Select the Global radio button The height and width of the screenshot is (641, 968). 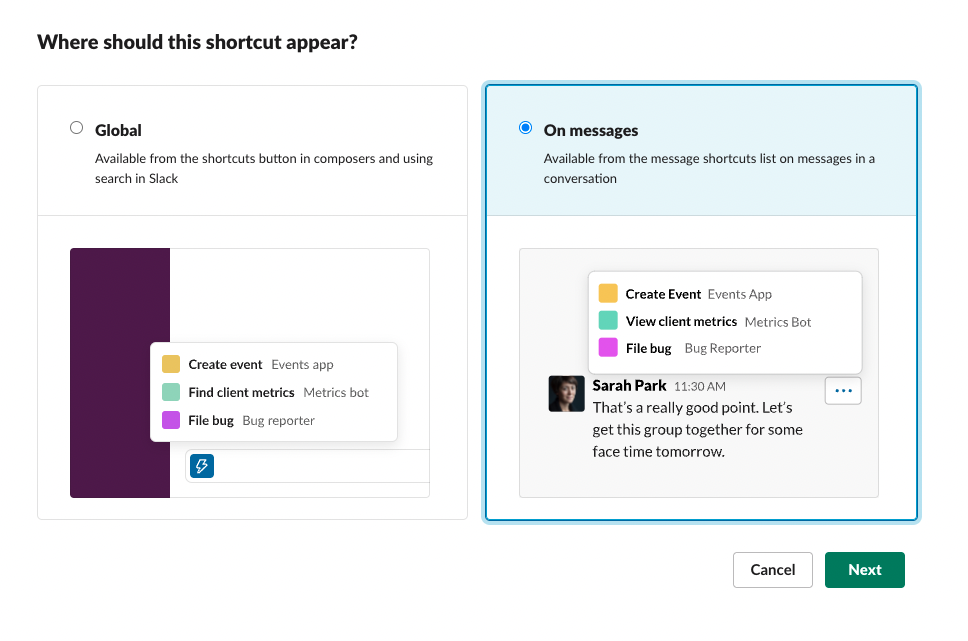click(x=77, y=128)
